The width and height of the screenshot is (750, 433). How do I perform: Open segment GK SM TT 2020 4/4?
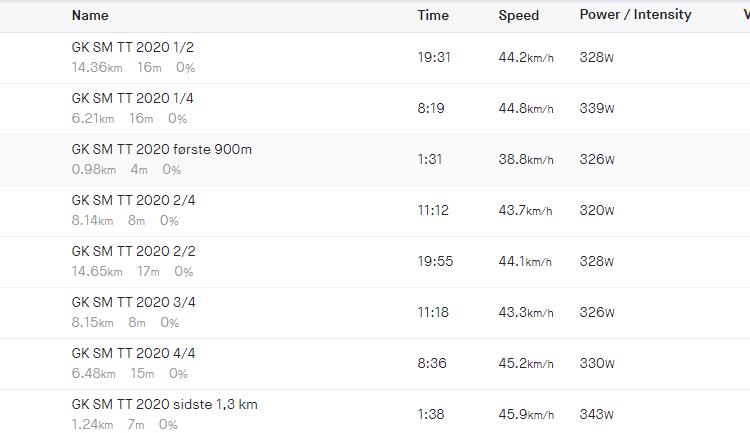133,354
